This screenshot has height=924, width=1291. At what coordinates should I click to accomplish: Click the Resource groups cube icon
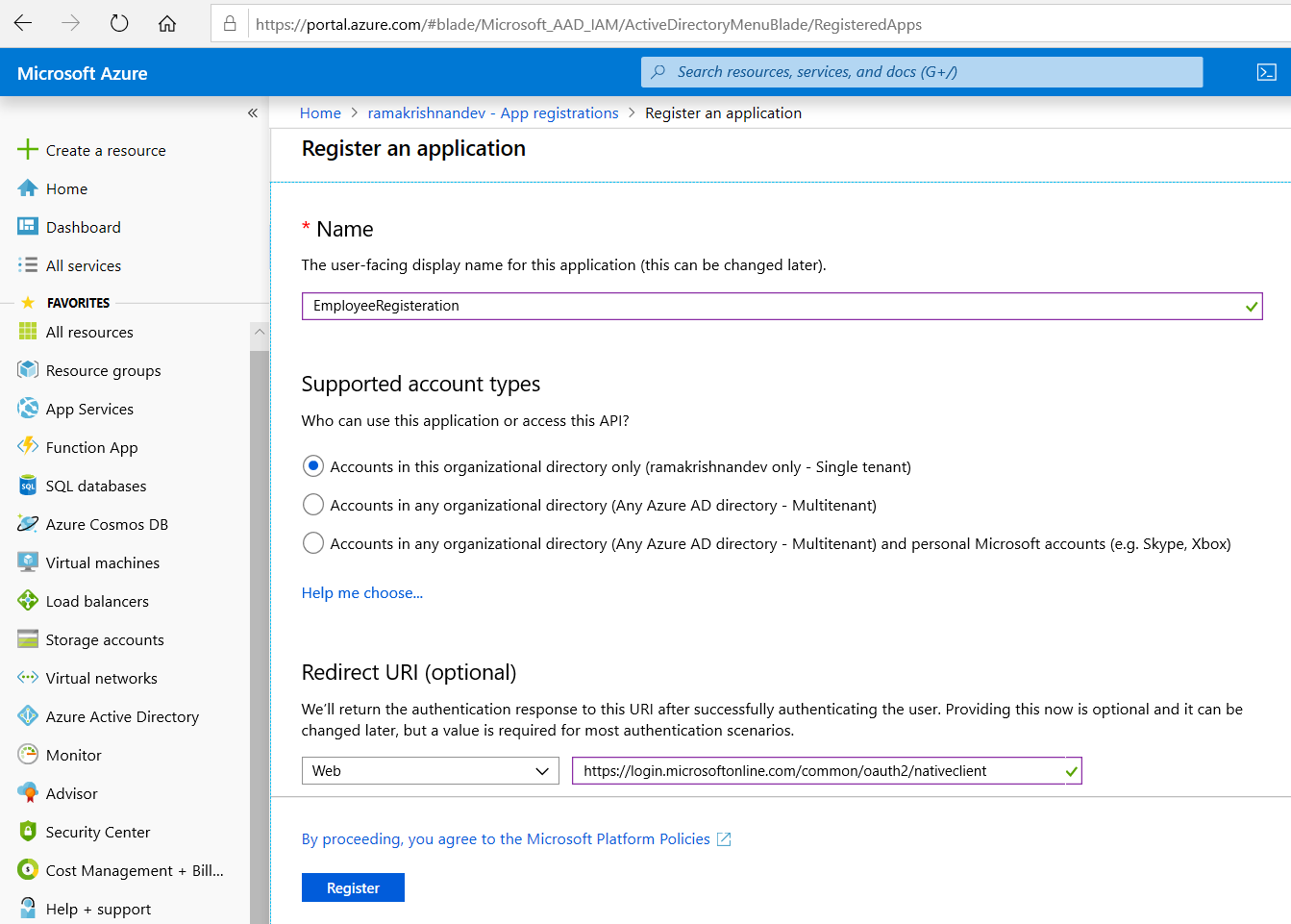pyautogui.click(x=28, y=370)
